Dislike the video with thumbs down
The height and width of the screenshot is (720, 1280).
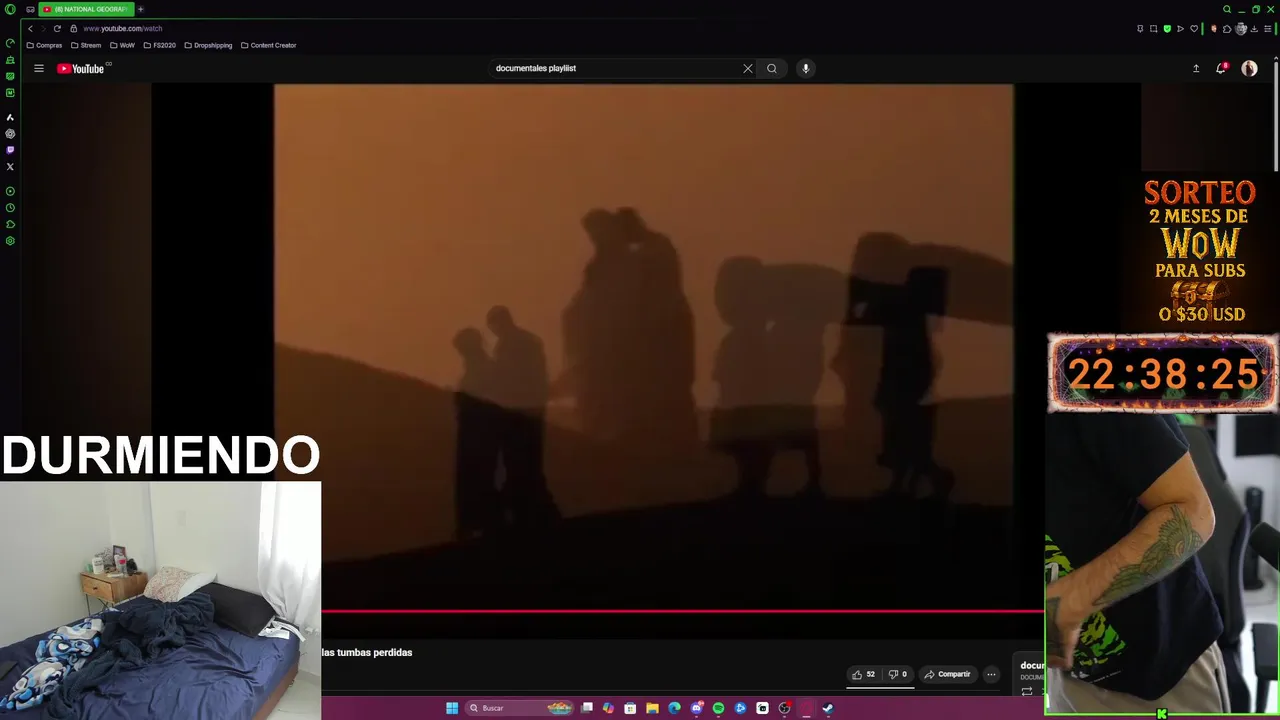[898, 674]
